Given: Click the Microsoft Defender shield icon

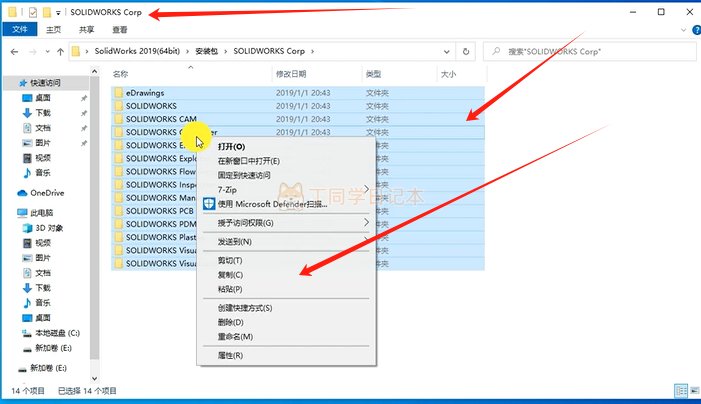Looking at the screenshot, I should [209, 204].
